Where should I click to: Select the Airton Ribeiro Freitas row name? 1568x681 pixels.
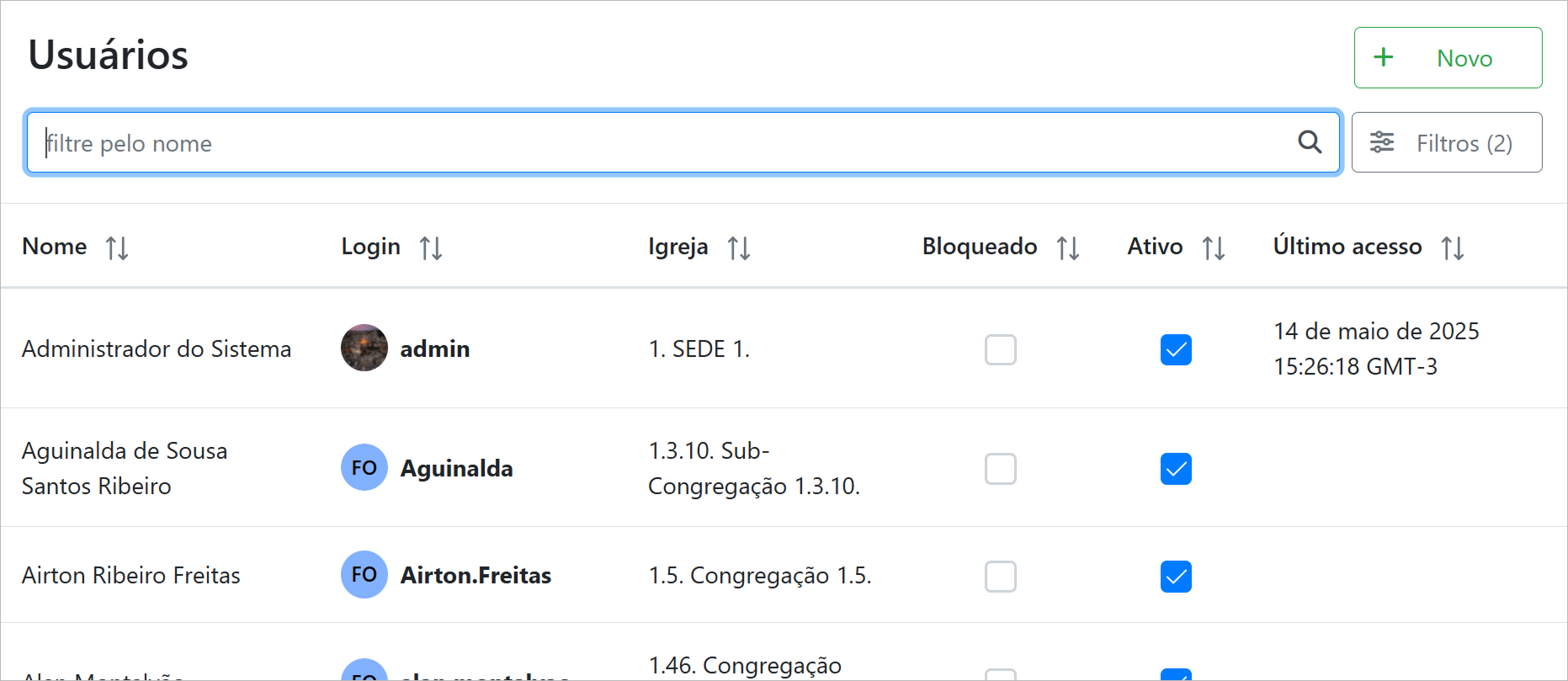(x=131, y=575)
